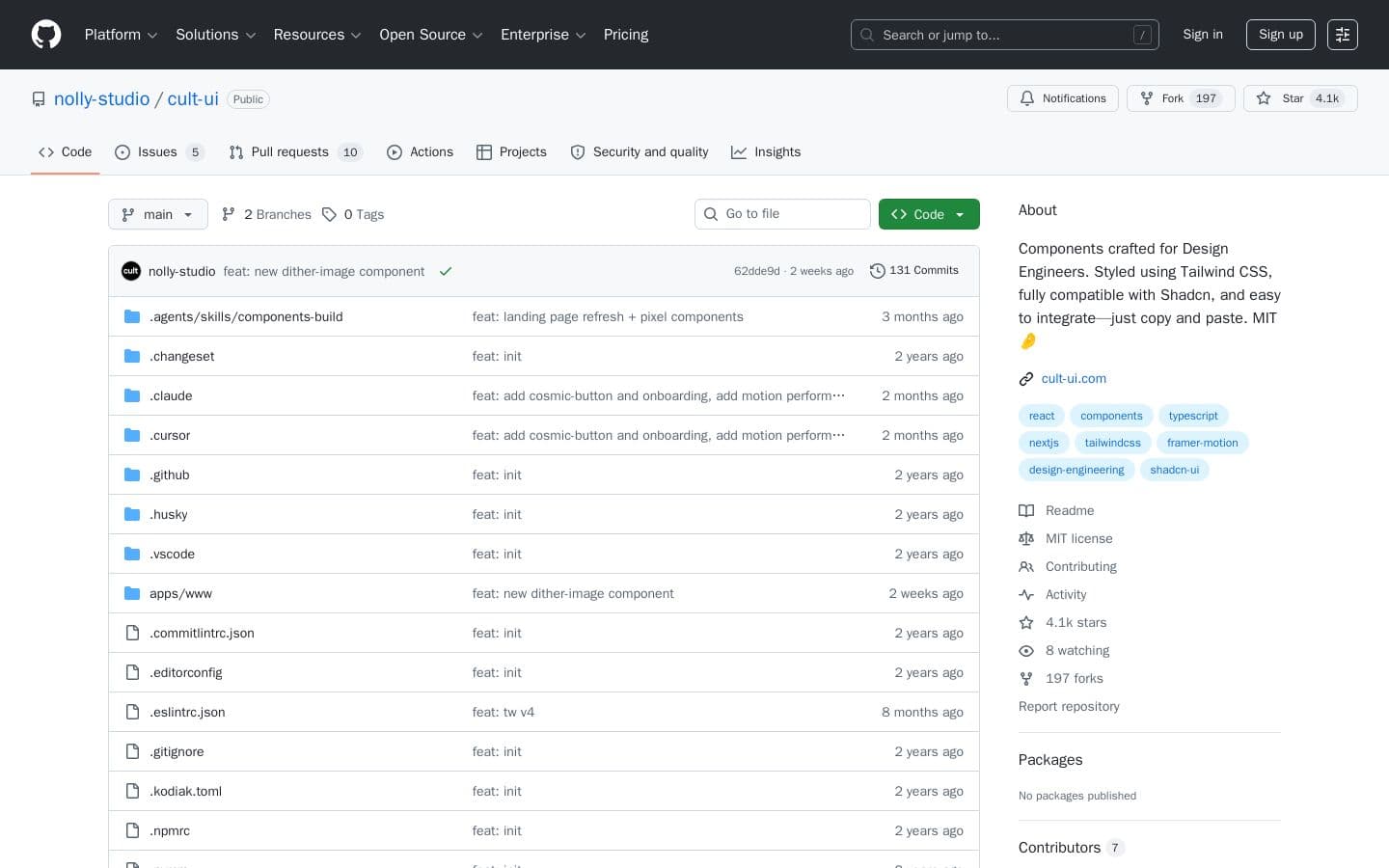The width and height of the screenshot is (1389, 868).
Task: Star the cult-ui repository
Action: pyautogui.click(x=1300, y=98)
